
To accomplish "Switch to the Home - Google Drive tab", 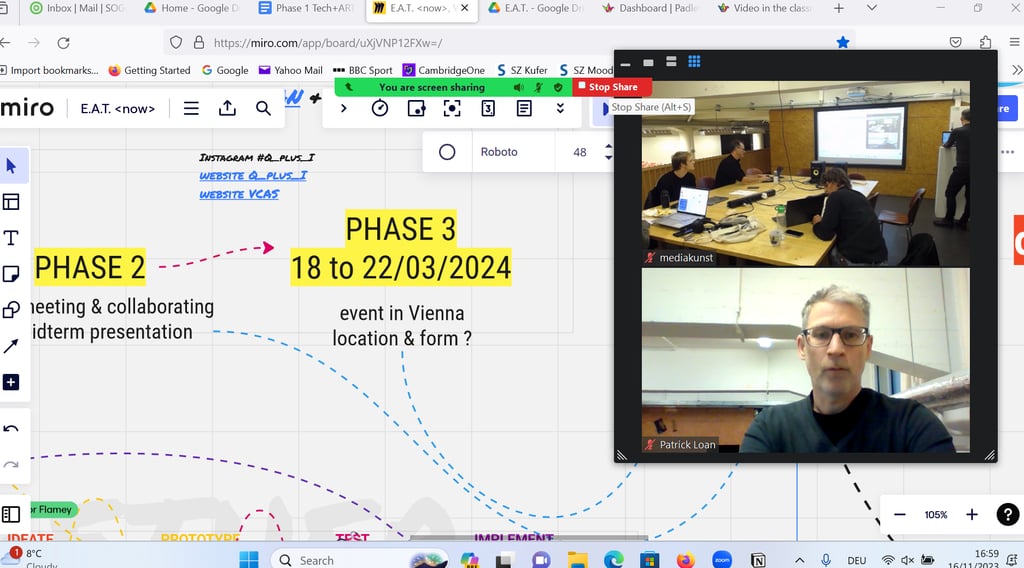I will [192, 8].
